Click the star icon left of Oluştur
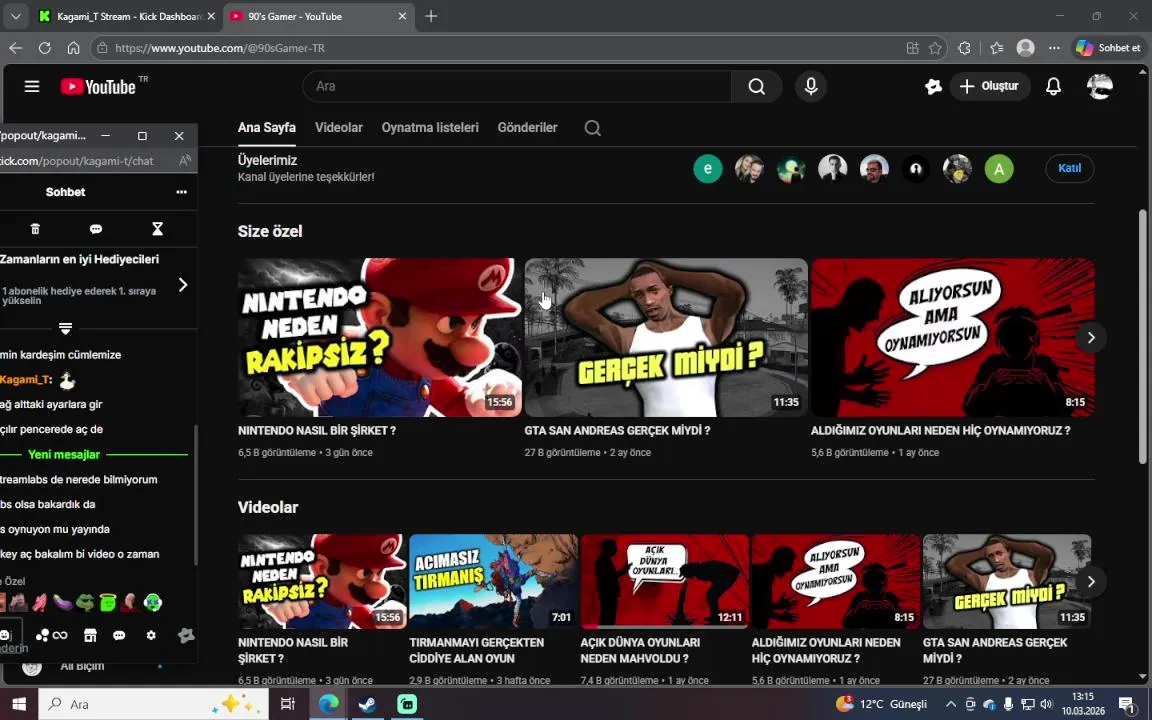Screen dimensions: 1152x720 tap(933, 86)
